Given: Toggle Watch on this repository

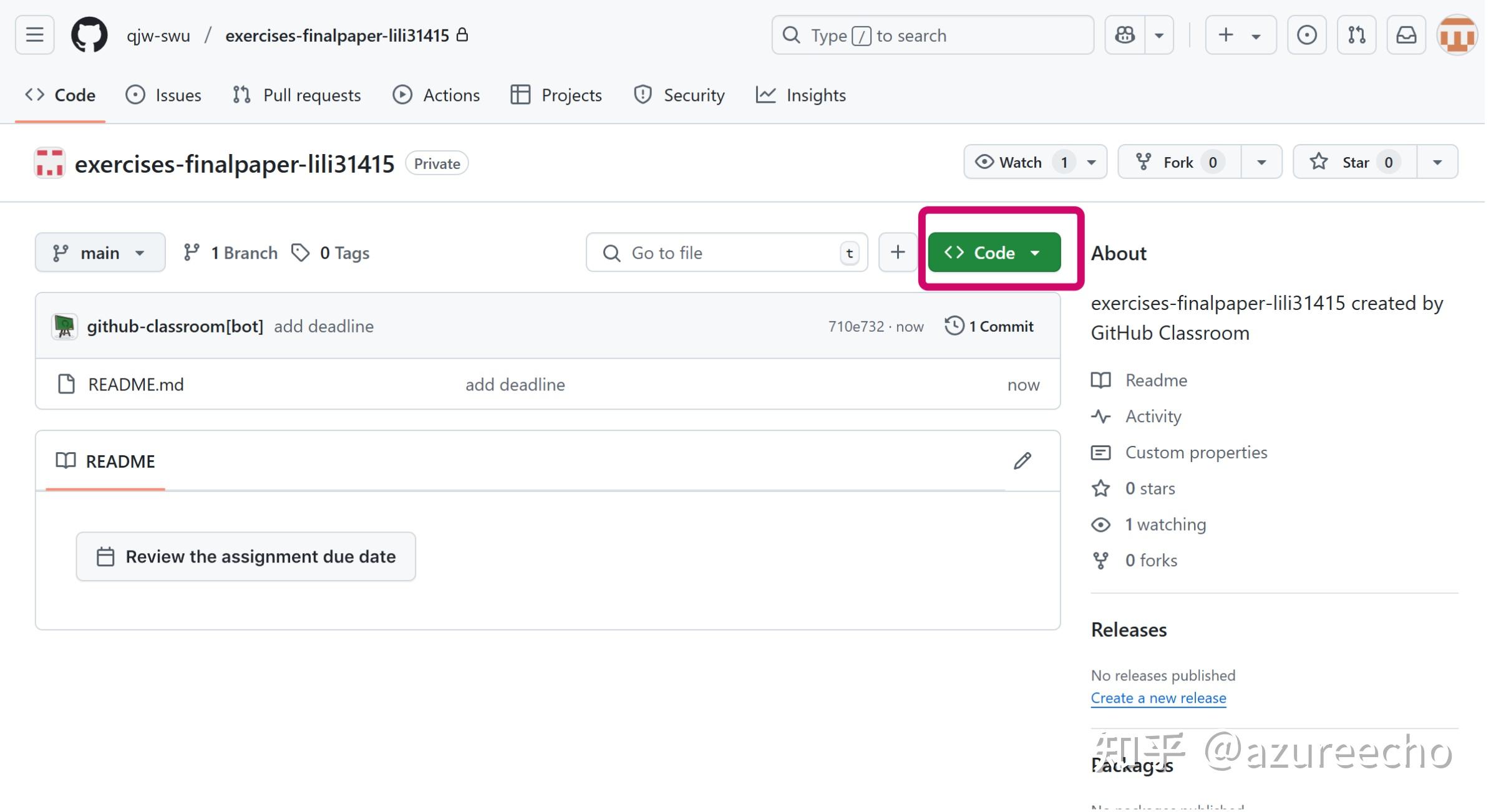Looking at the screenshot, I should (1021, 162).
